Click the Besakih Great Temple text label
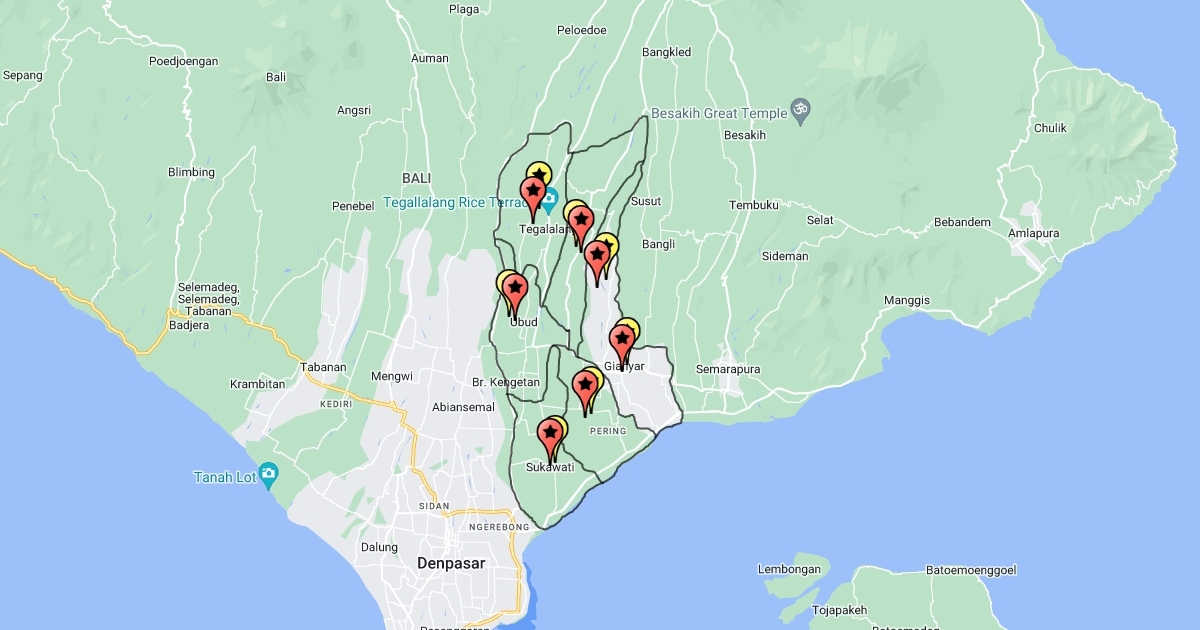Image resolution: width=1200 pixels, height=630 pixels. click(718, 113)
